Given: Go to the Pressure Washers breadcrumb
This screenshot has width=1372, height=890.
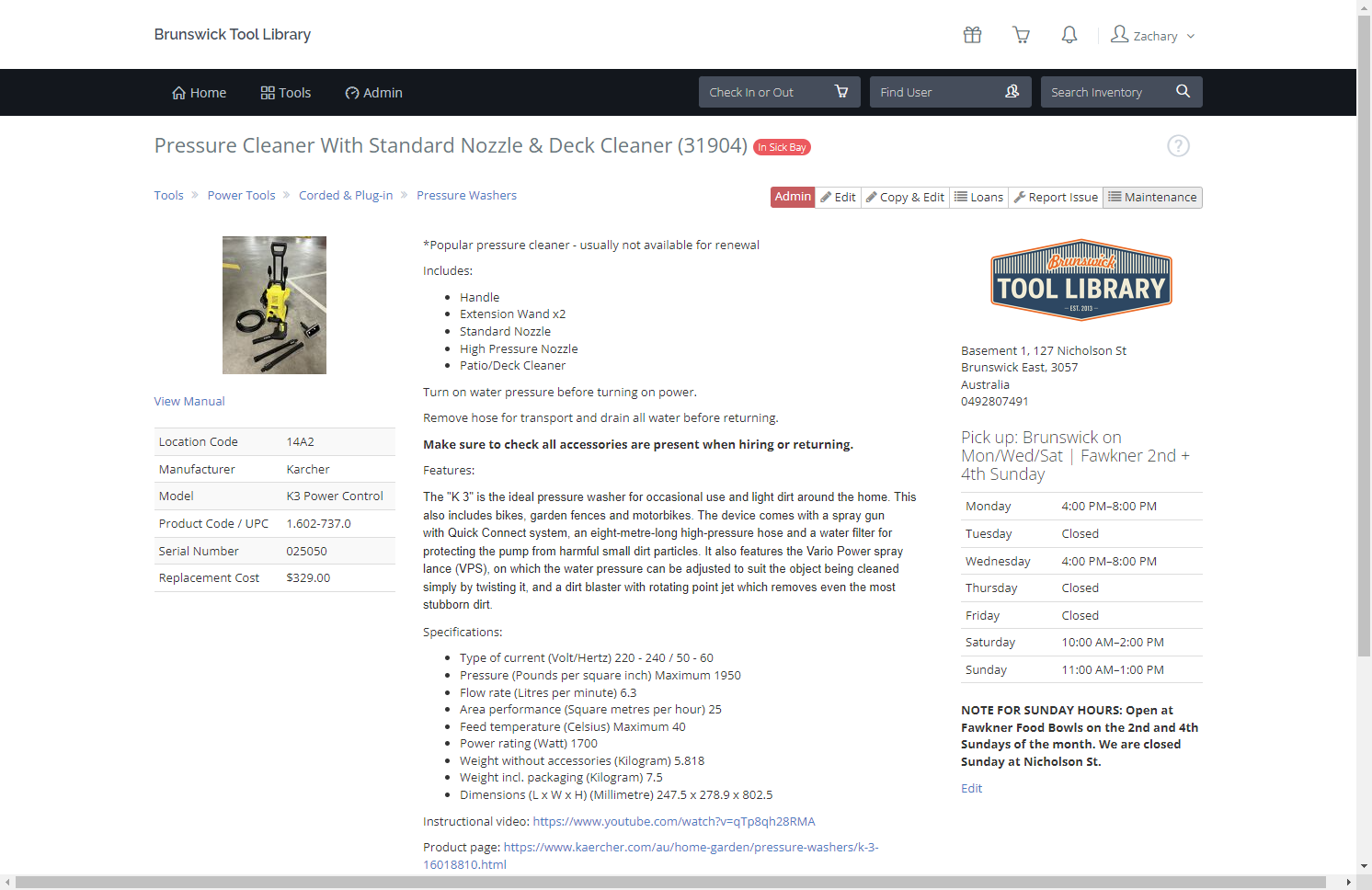Looking at the screenshot, I should point(467,196).
